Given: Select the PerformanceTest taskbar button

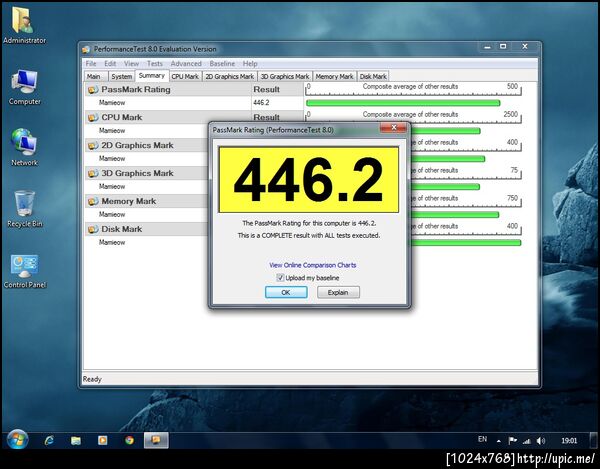Looking at the screenshot, I should point(156,440).
